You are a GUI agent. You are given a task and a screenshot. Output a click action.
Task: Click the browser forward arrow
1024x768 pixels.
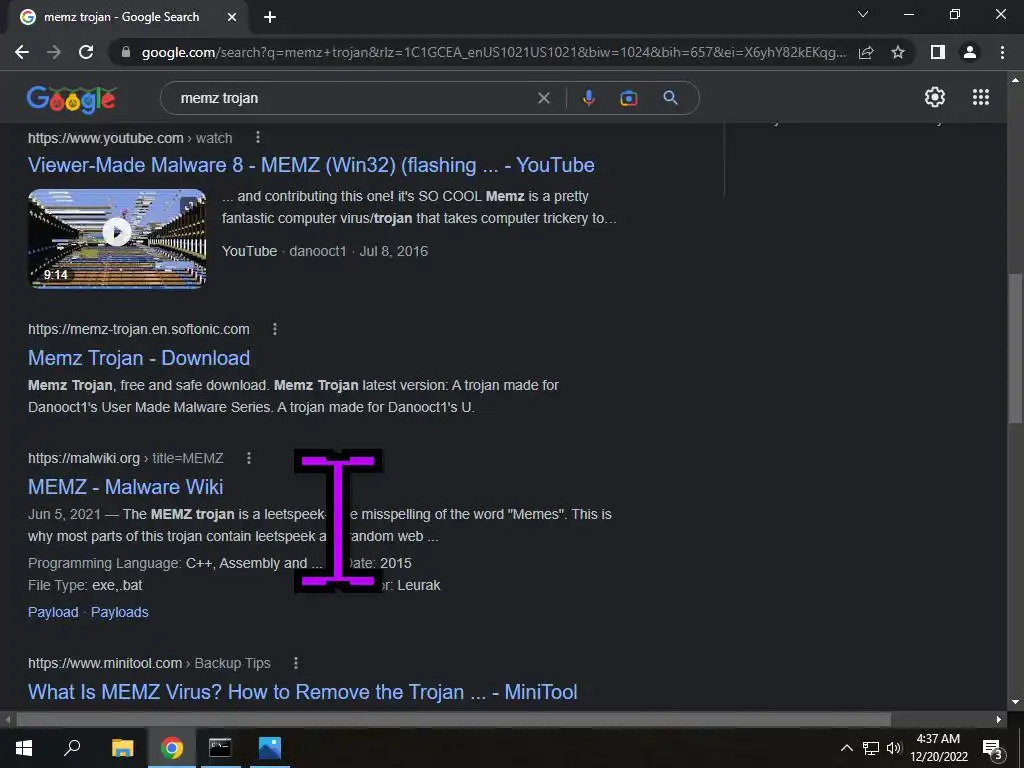[x=54, y=52]
